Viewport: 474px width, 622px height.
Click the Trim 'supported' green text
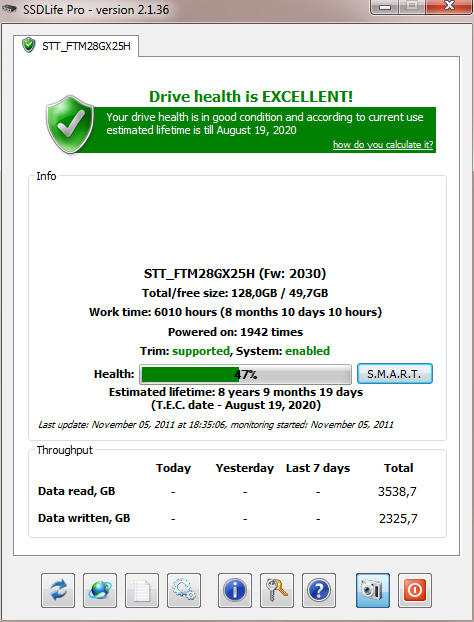pos(201,351)
